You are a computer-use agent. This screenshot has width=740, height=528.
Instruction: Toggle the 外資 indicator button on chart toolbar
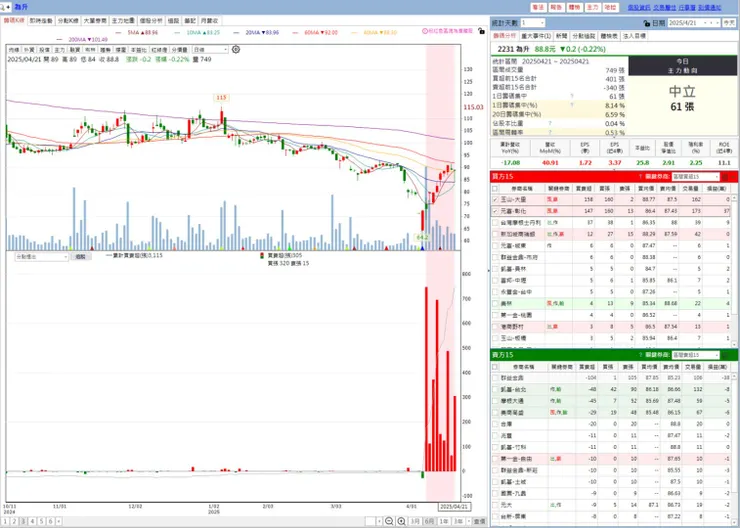tap(29, 50)
